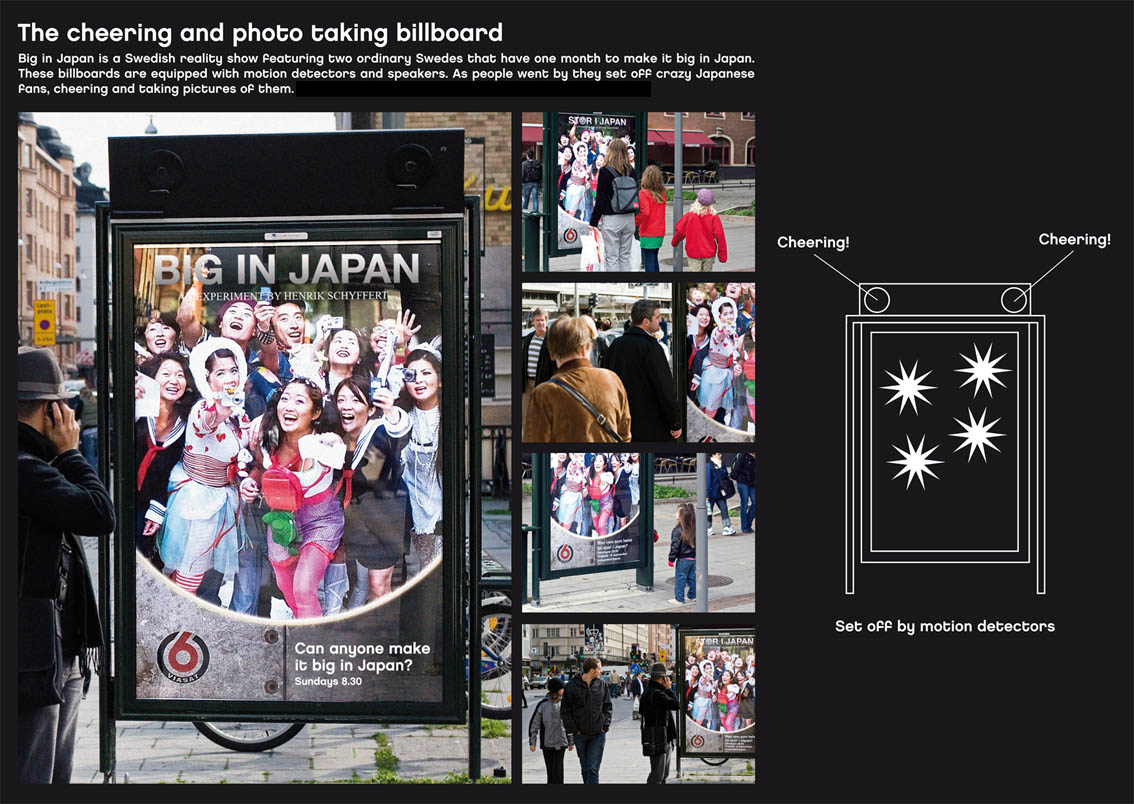Screen dimensions: 1134x804
Task: Open the thumbnail with the man in the brown jacket
Action: (638, 362)
